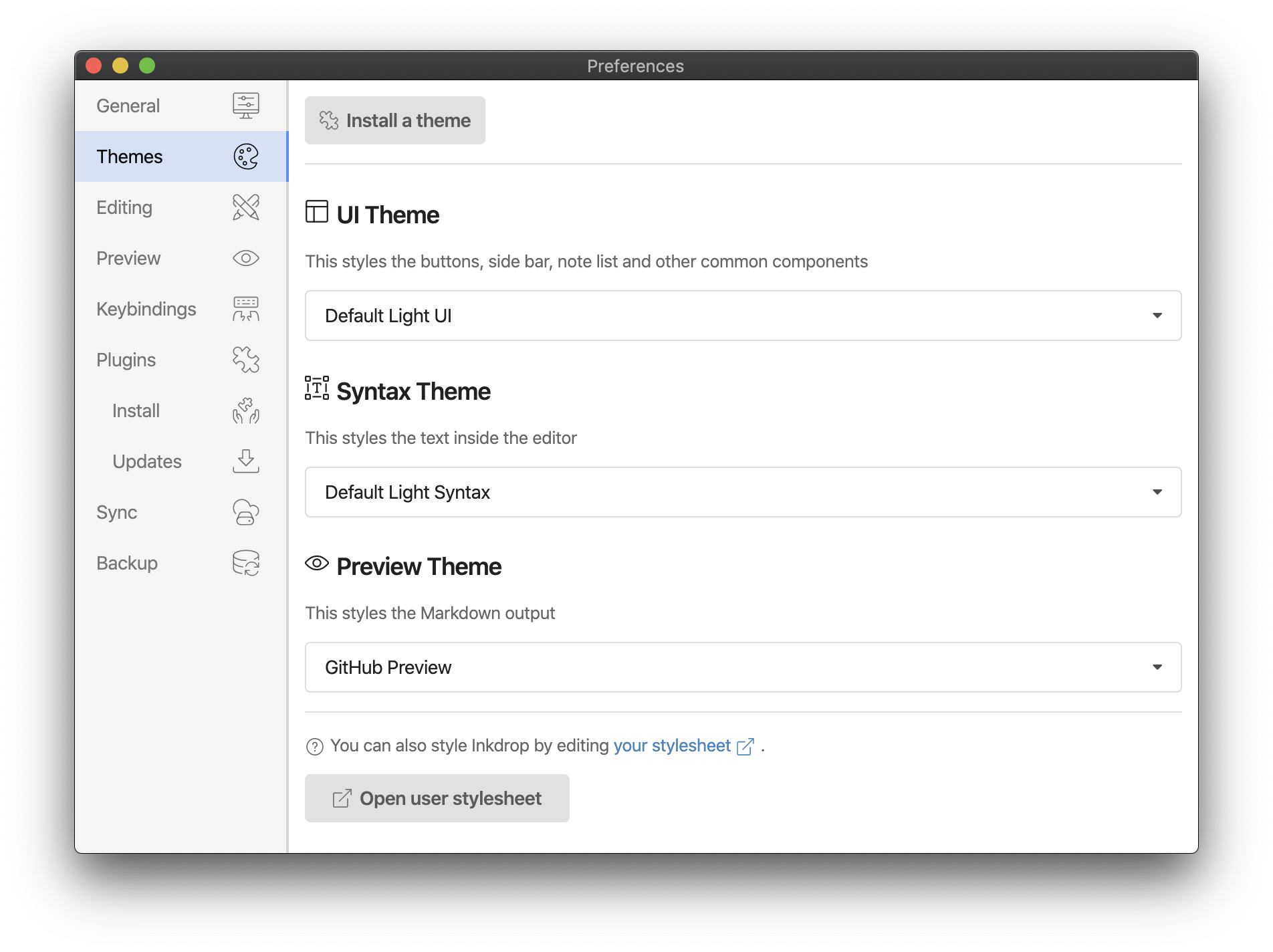Open the GitHub Preview theme dropdown
Viewport: 1273px width, 952px height.
(x=743, y=667)
